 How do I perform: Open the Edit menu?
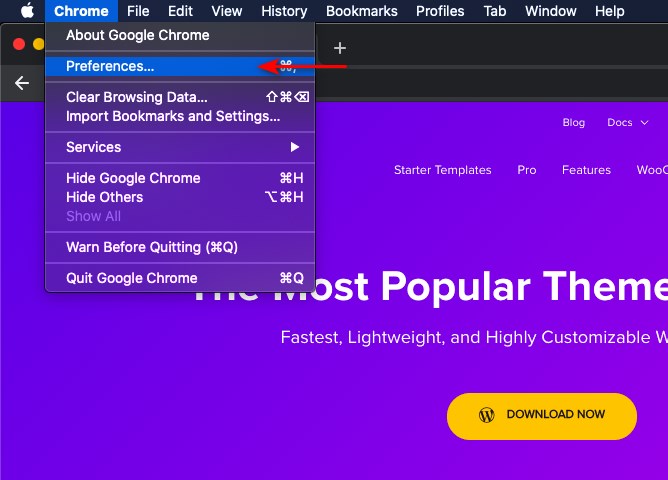click(180, 11)
